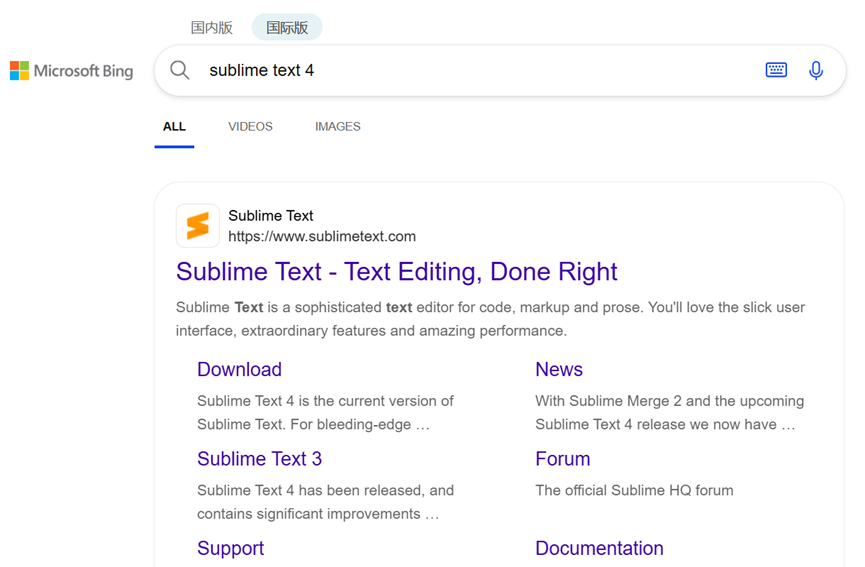Viewport: 865px width, 567px height.
Task: Switch to the IMAGES tab
Action: point(338,127)
